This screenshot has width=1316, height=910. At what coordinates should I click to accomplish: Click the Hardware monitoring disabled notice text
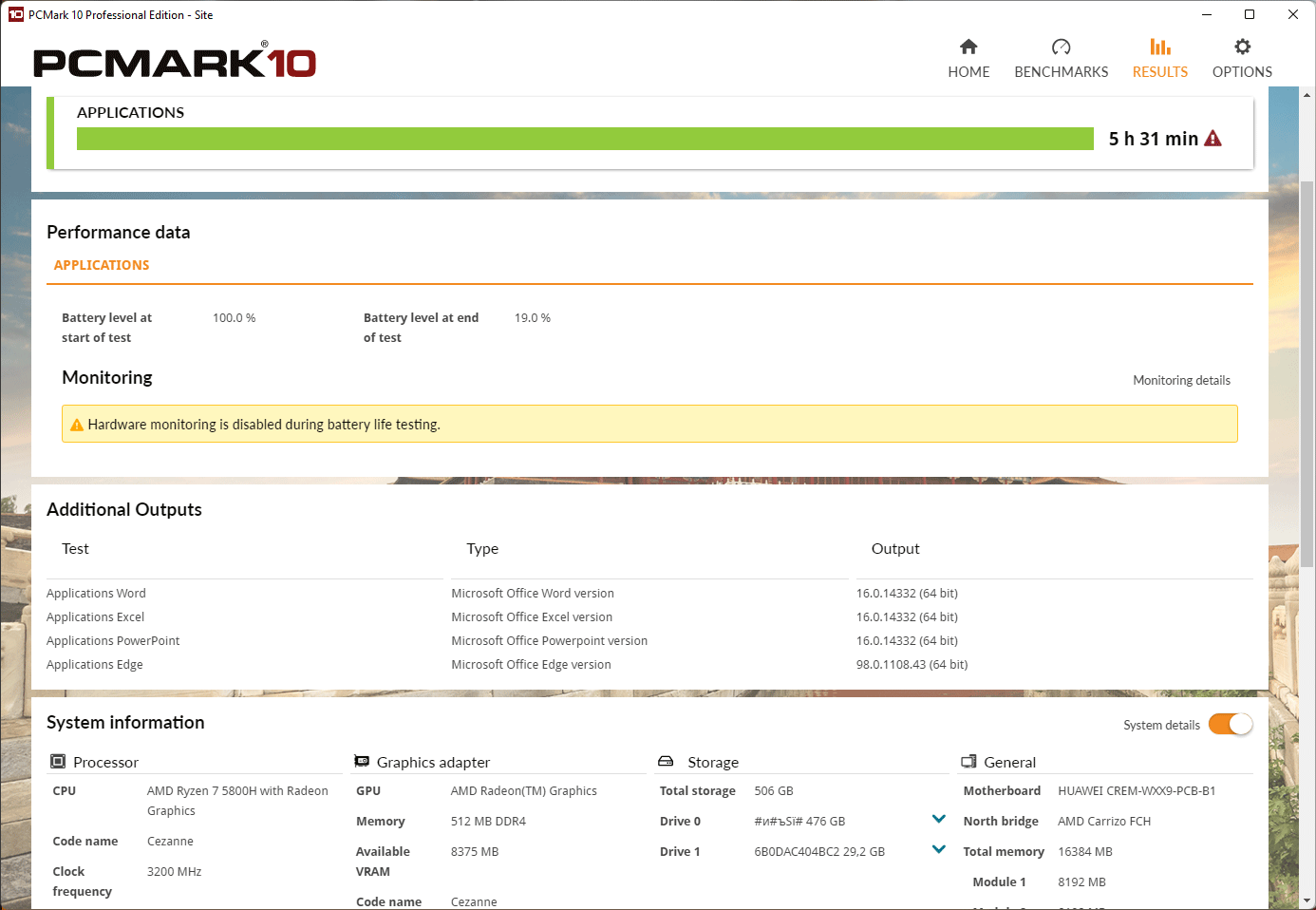264,425
